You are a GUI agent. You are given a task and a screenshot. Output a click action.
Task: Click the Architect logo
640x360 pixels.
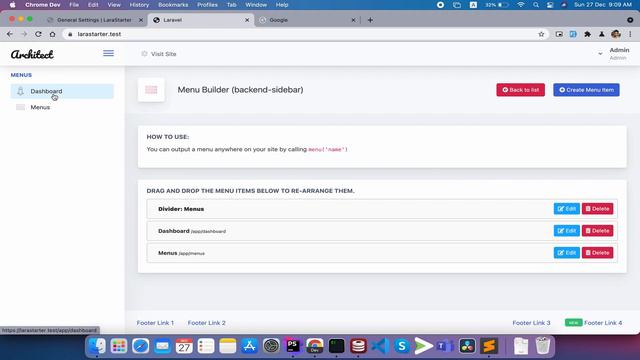[x=32, y=54]
